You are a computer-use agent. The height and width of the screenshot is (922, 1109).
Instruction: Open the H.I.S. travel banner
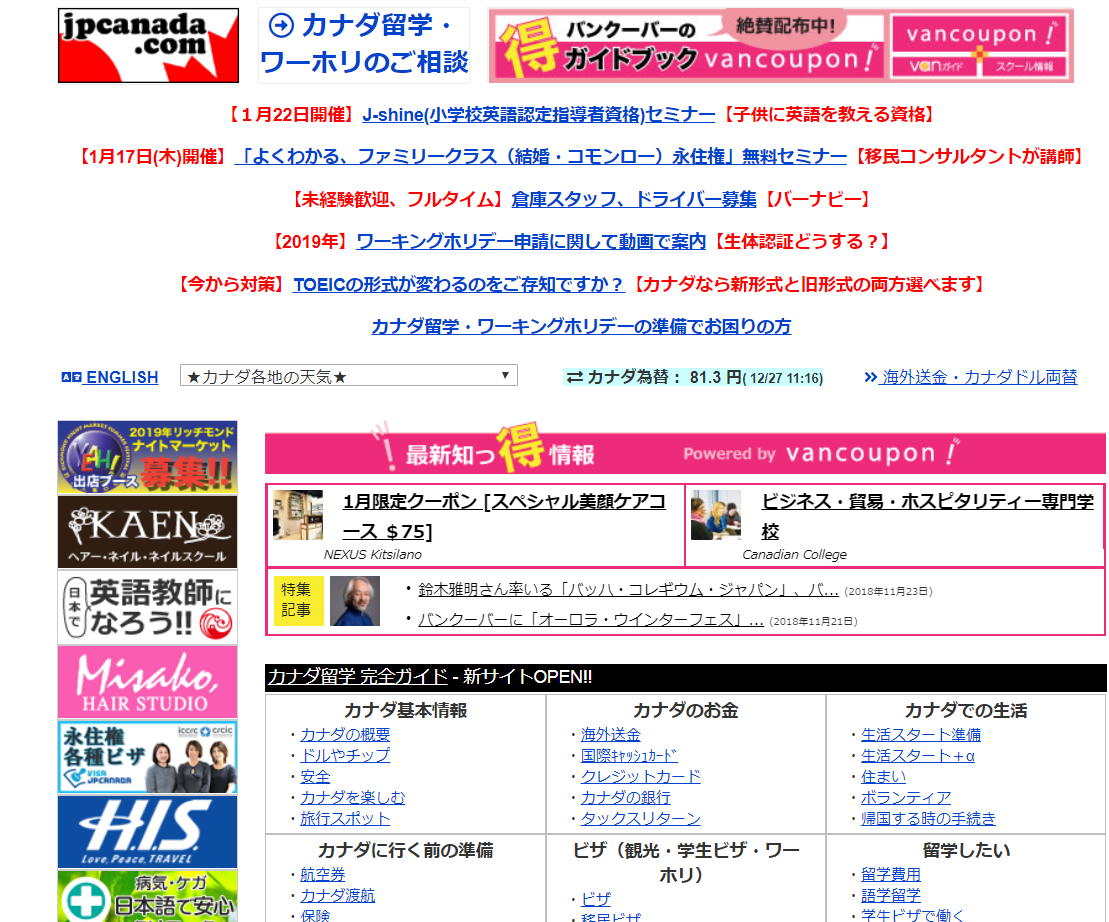coord(147,831)
